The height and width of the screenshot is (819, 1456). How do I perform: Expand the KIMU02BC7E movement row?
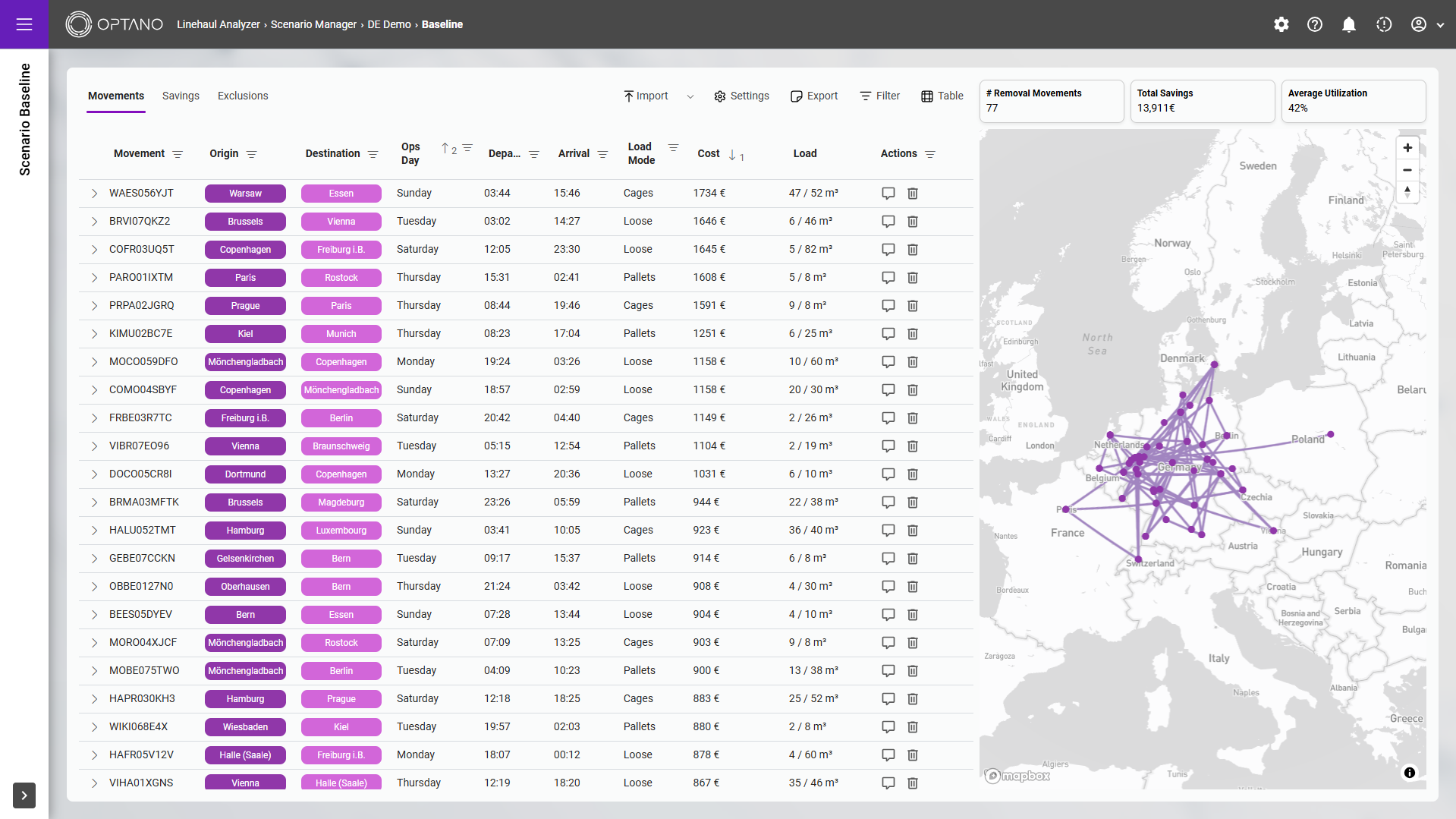coord(94,334)
